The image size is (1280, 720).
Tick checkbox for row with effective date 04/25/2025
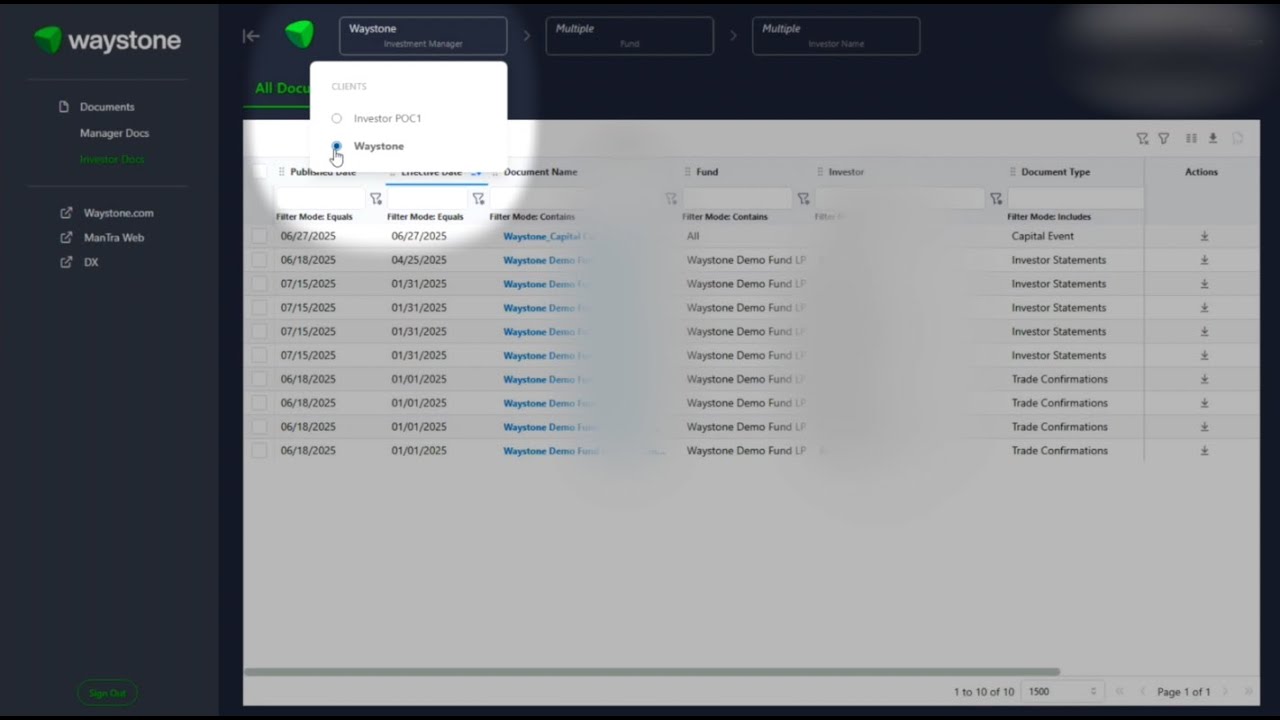coord(260,260)
